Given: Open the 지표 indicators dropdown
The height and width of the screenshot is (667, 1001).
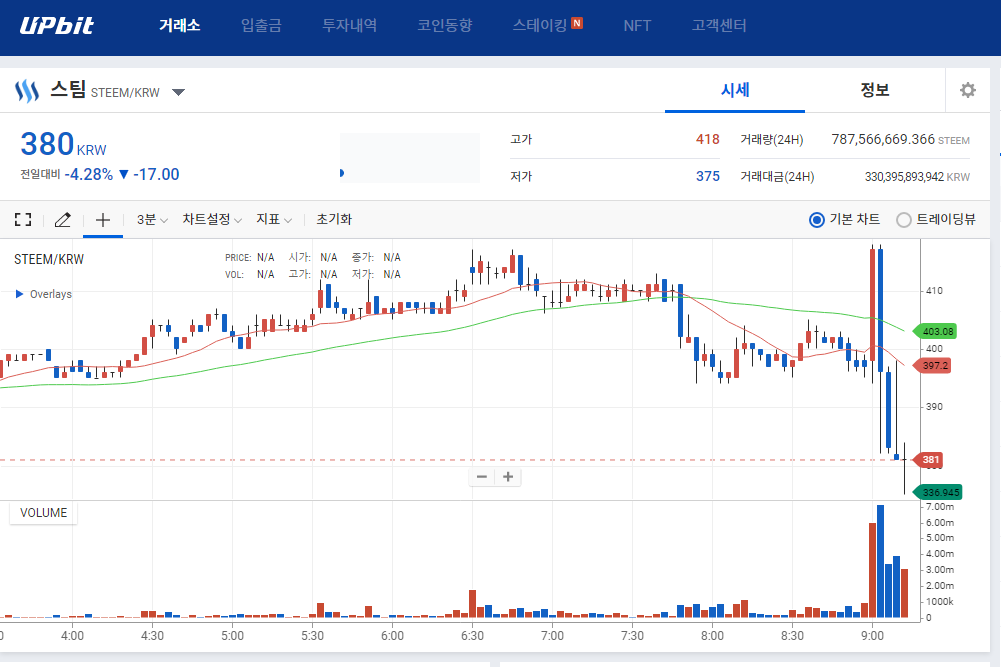Looking at the screenshot, I should pos(274,220).
